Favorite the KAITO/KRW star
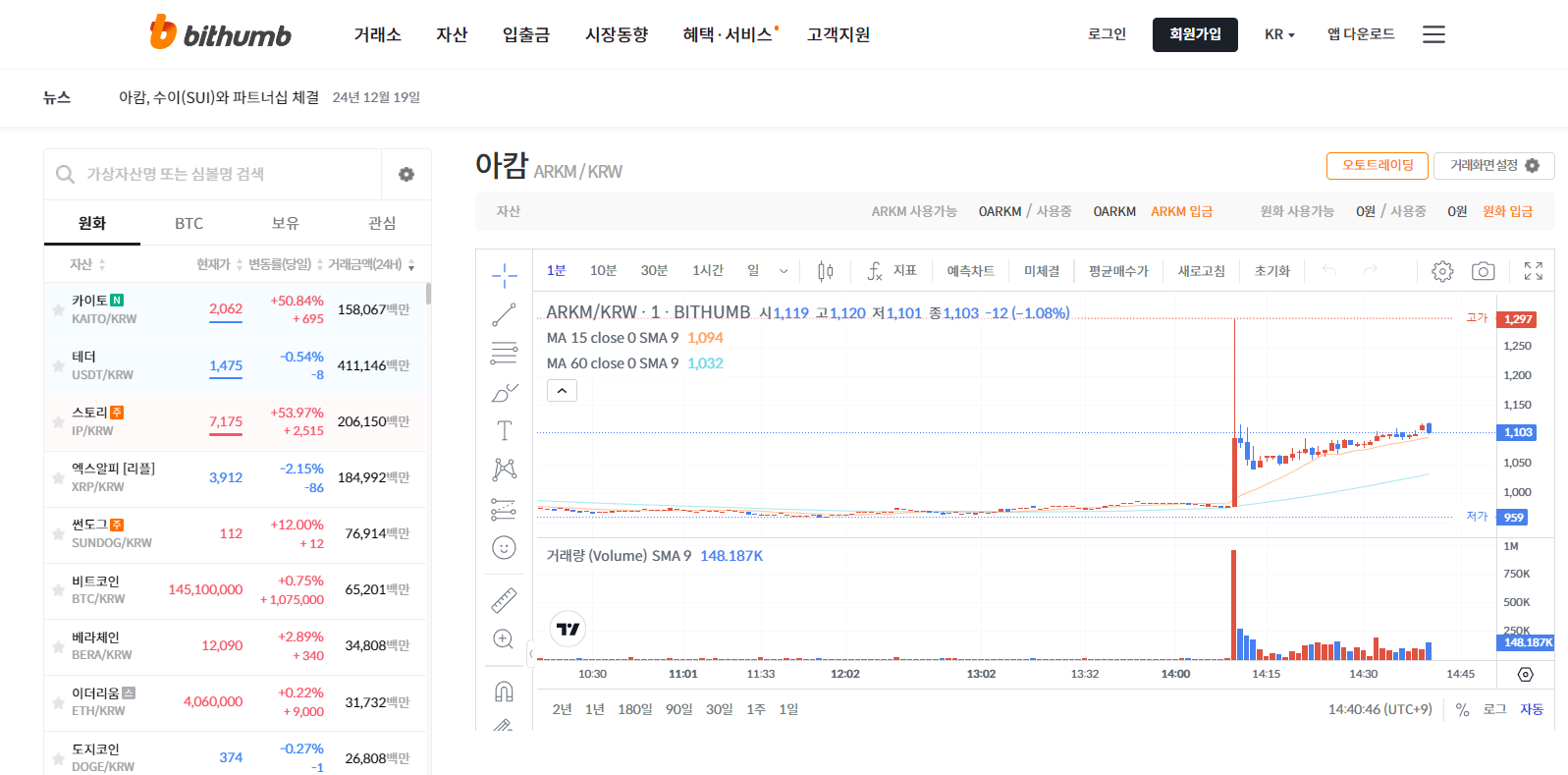Screen dimensions: 1568x775 [x=58, y=310]
